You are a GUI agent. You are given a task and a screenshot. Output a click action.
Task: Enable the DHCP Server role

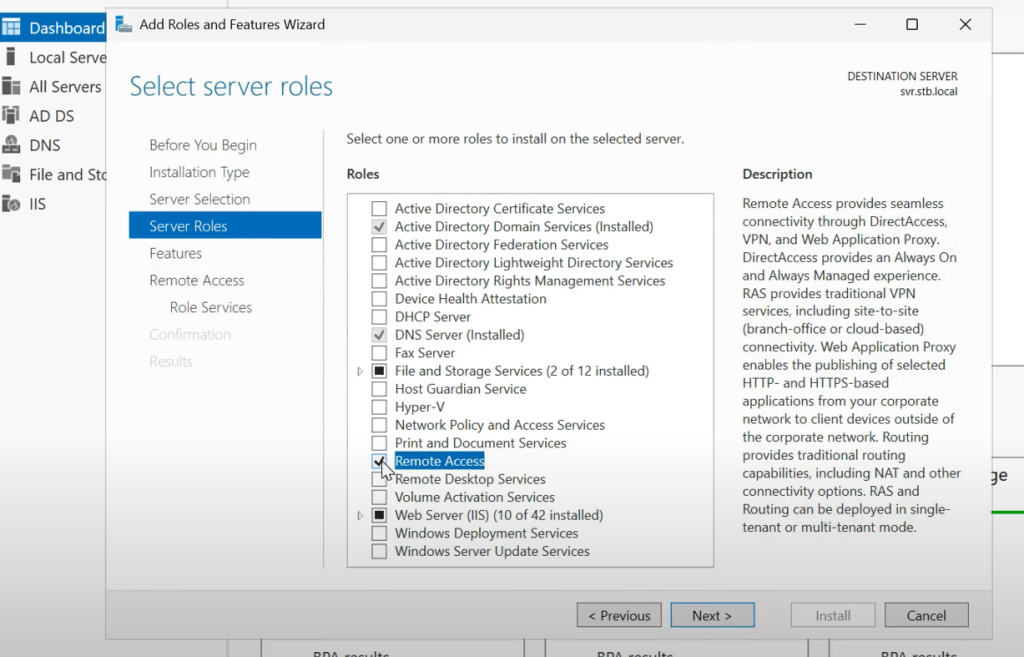(378, 316)
